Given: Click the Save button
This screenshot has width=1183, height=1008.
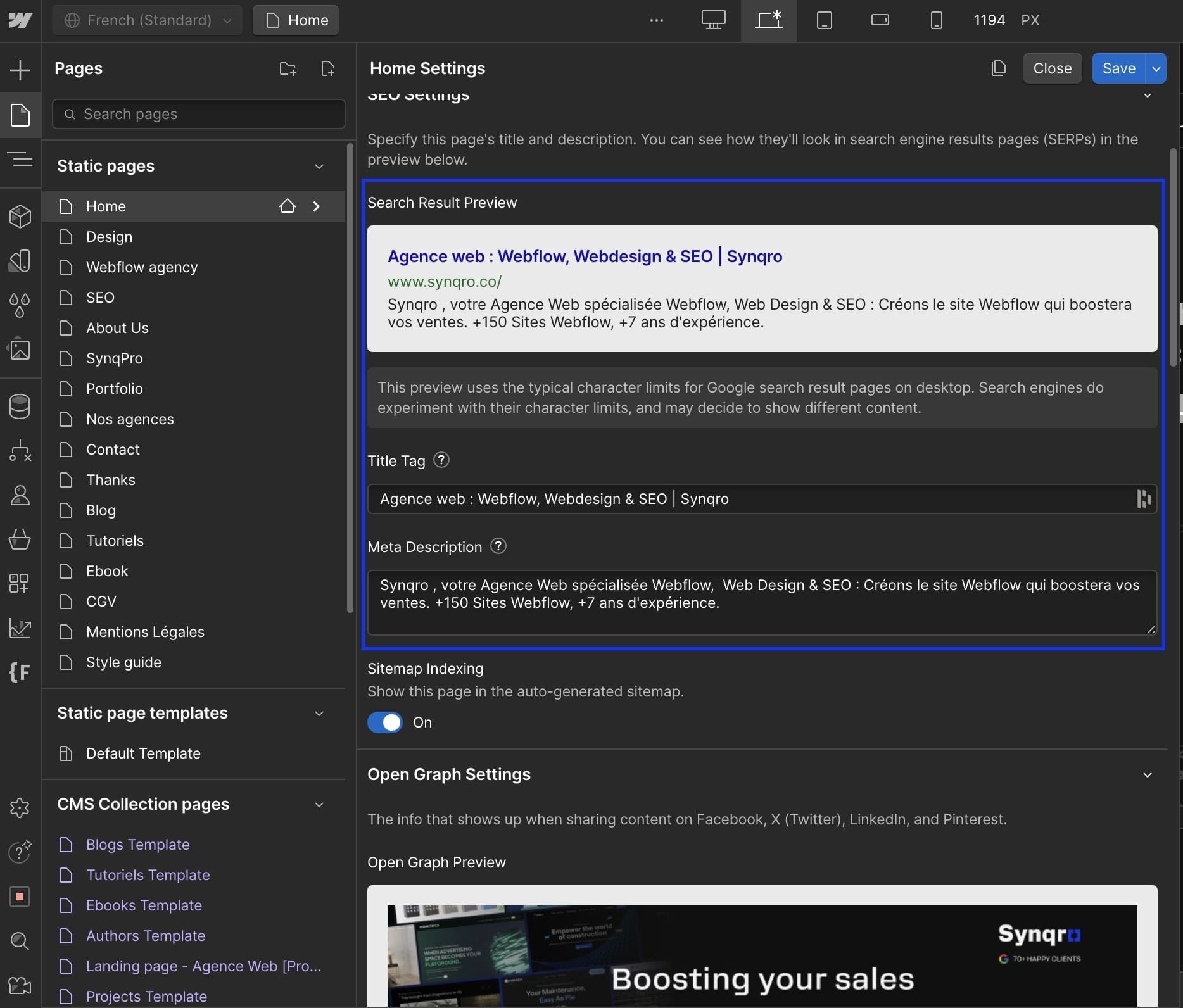Looking at the screenshot, I should pyautogui.click(x=1118, y=68).
